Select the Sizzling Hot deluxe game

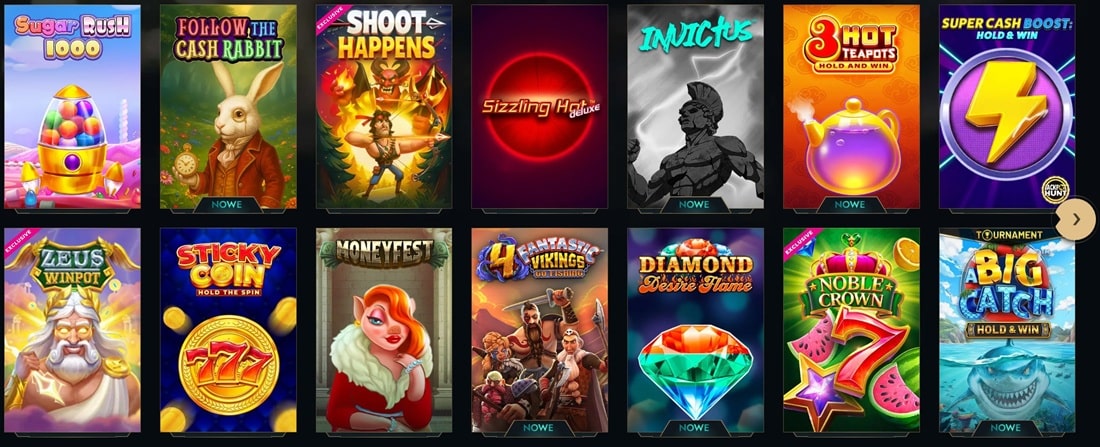click(539, 107)
